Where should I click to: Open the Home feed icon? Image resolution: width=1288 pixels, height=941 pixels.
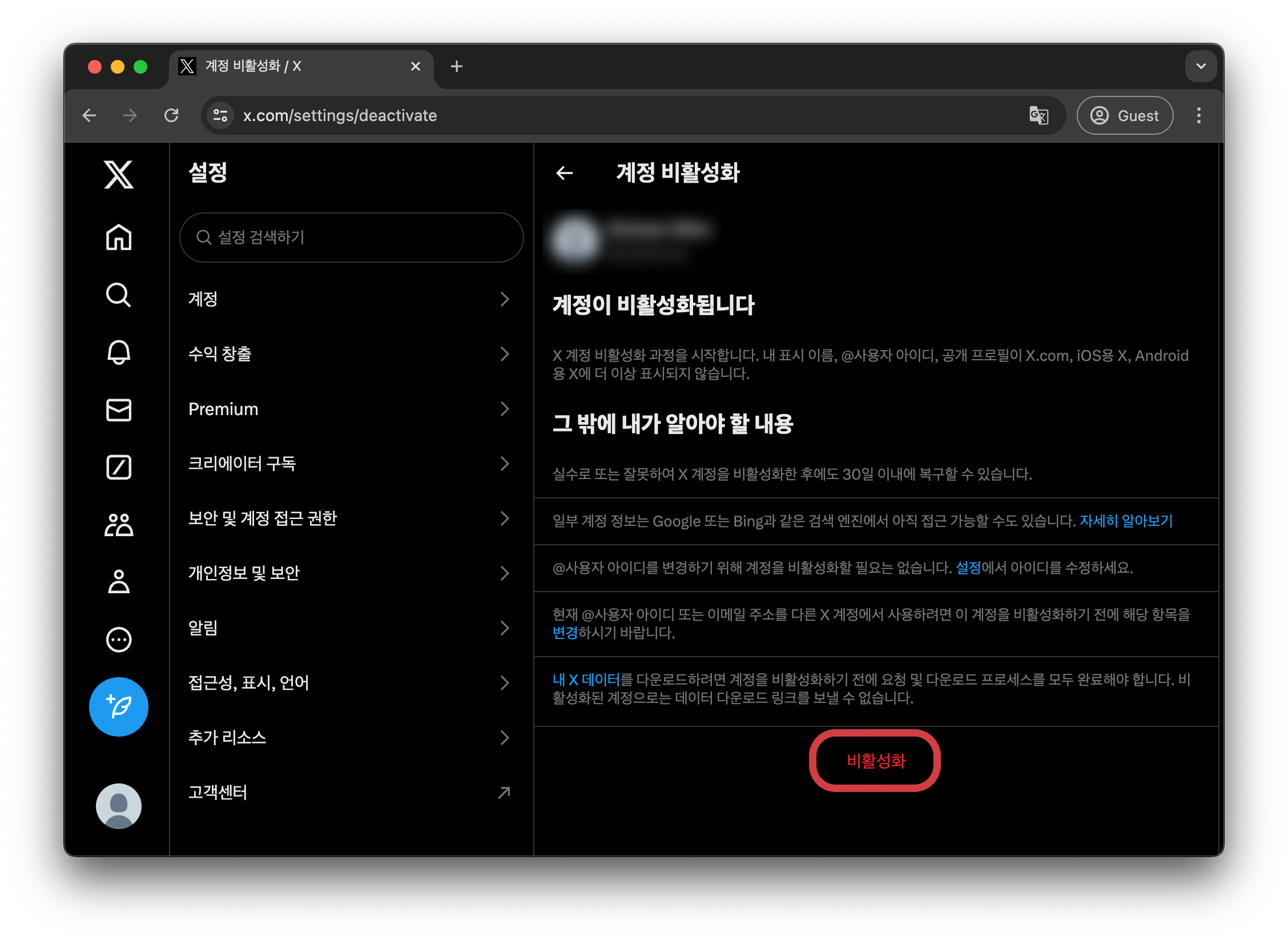pyautogui.click(x=119, y=237)
